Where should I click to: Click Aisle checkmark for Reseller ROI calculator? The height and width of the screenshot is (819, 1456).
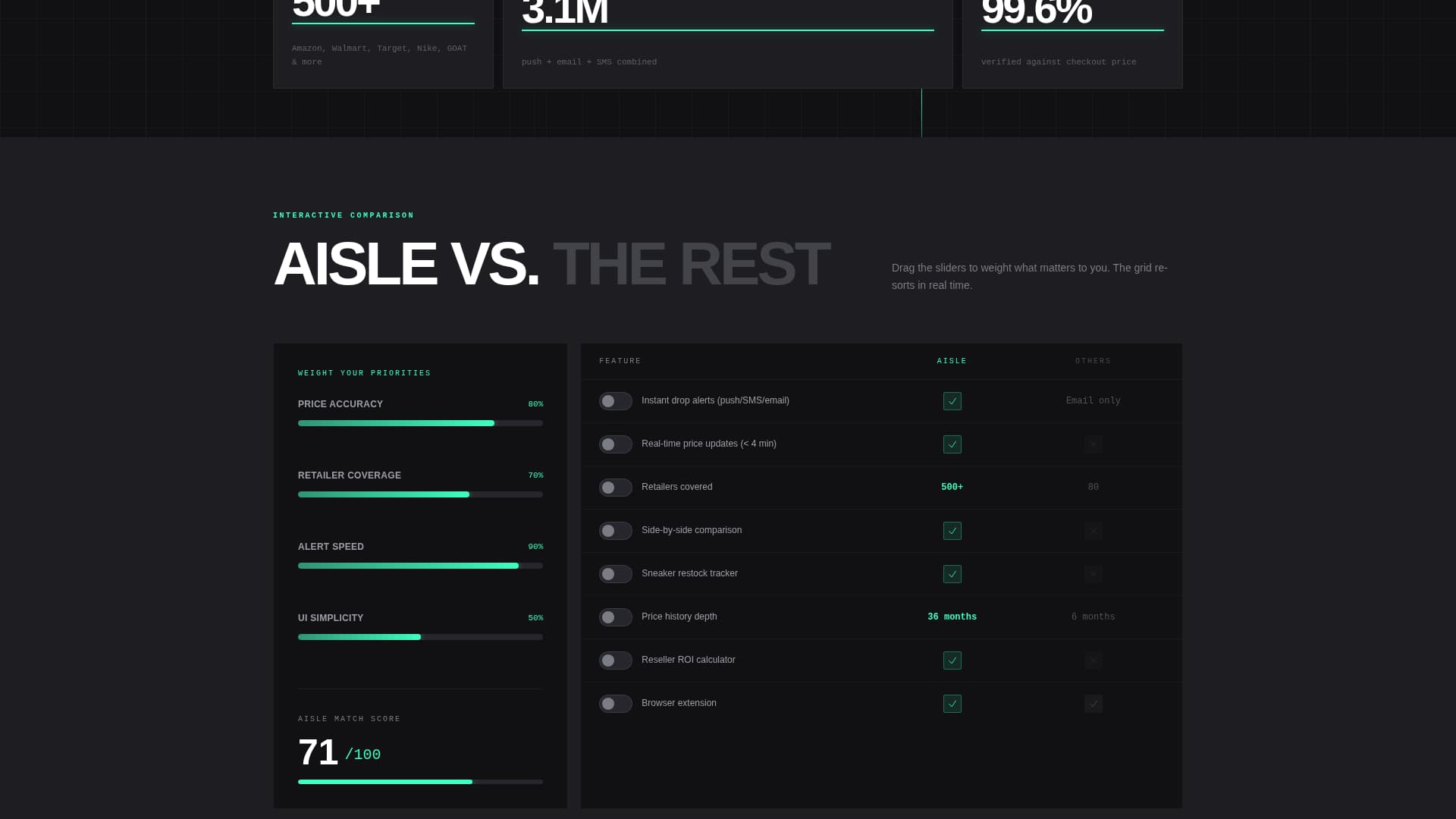point(952,661)
